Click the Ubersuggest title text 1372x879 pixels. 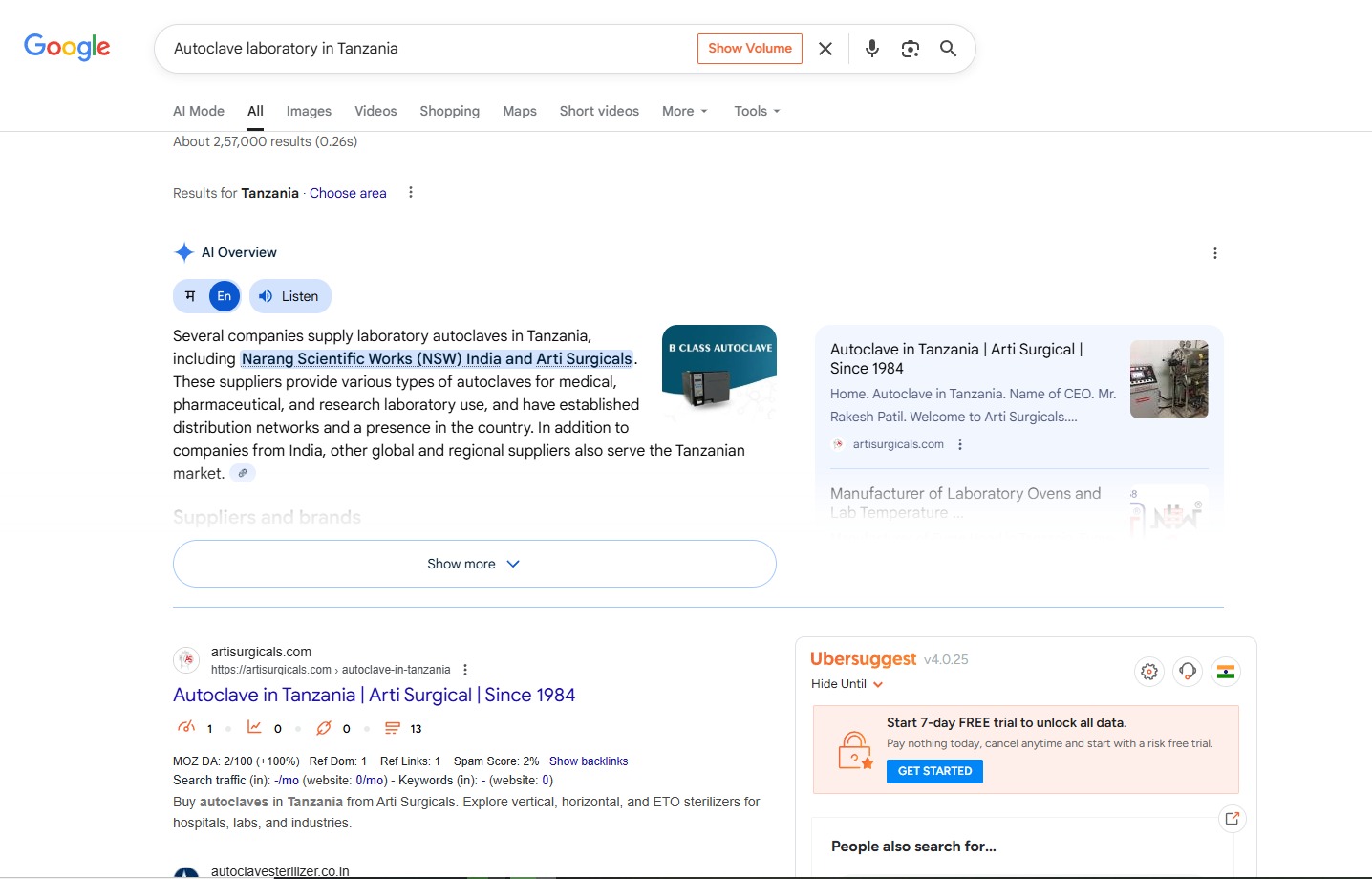tap(864, 659)
